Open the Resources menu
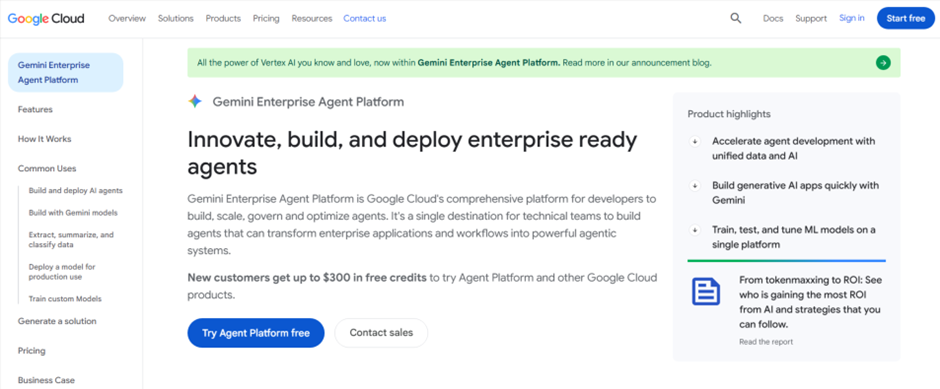Image resolution: width=940 pixels, height=389 pixels. 312,19
